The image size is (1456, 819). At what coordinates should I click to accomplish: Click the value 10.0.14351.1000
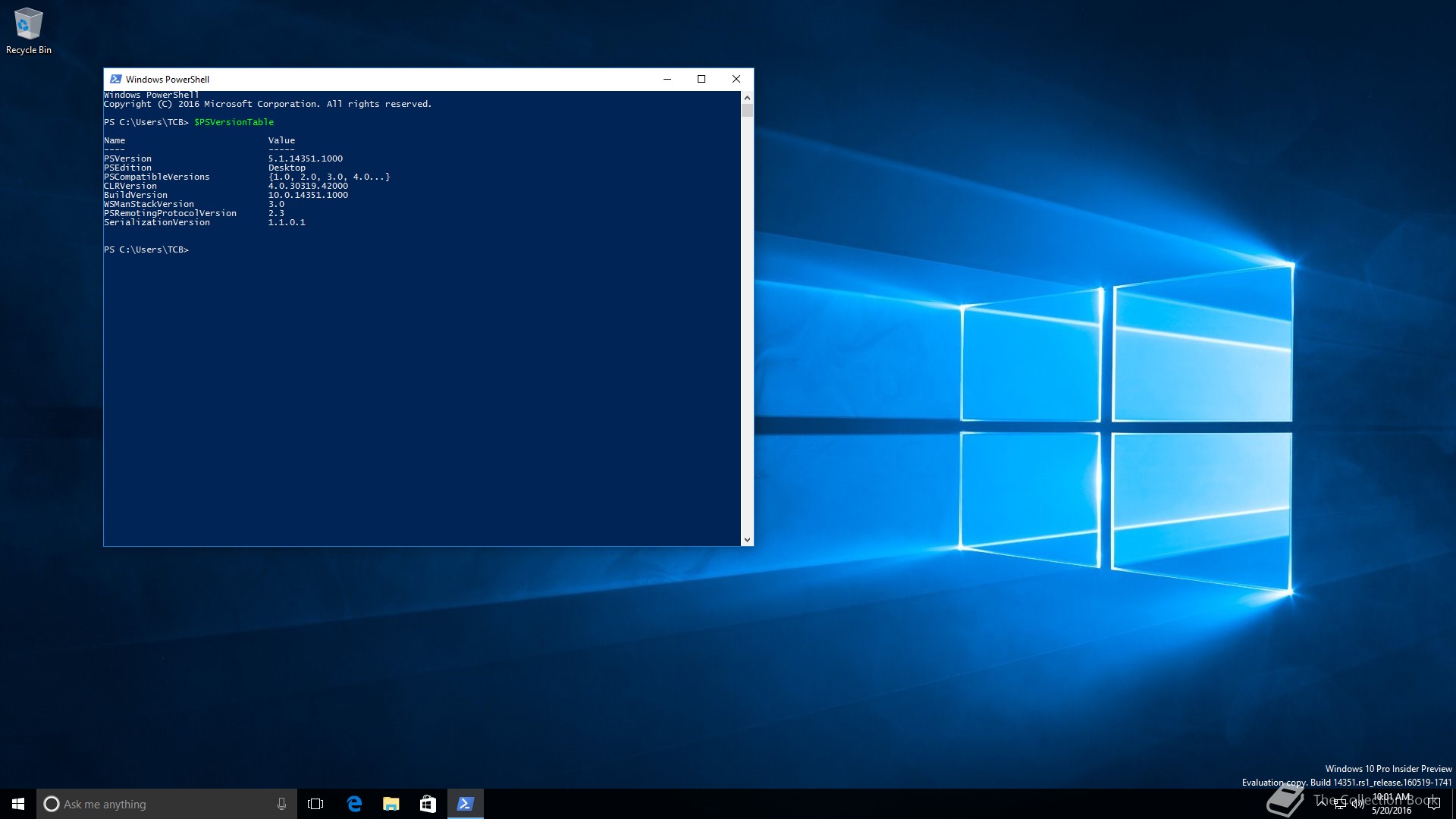pyautogui.click(x=308, y=195)
